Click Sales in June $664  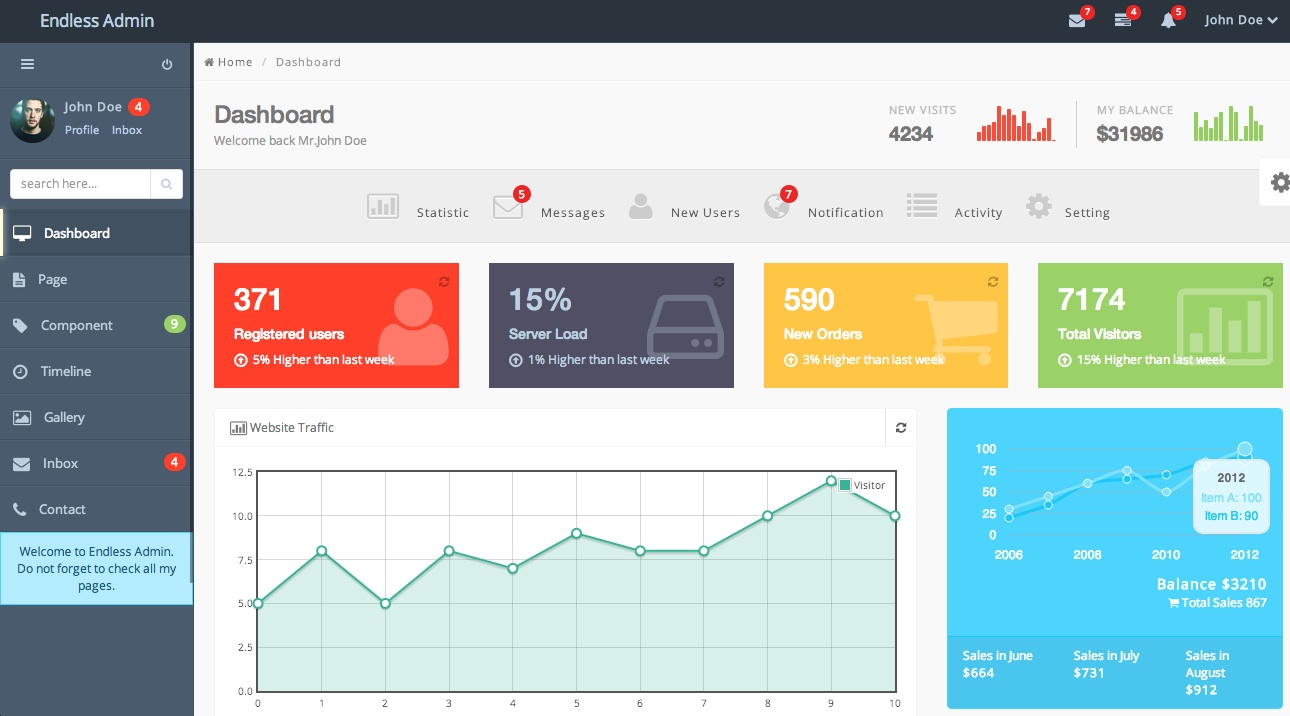(998, 664)
